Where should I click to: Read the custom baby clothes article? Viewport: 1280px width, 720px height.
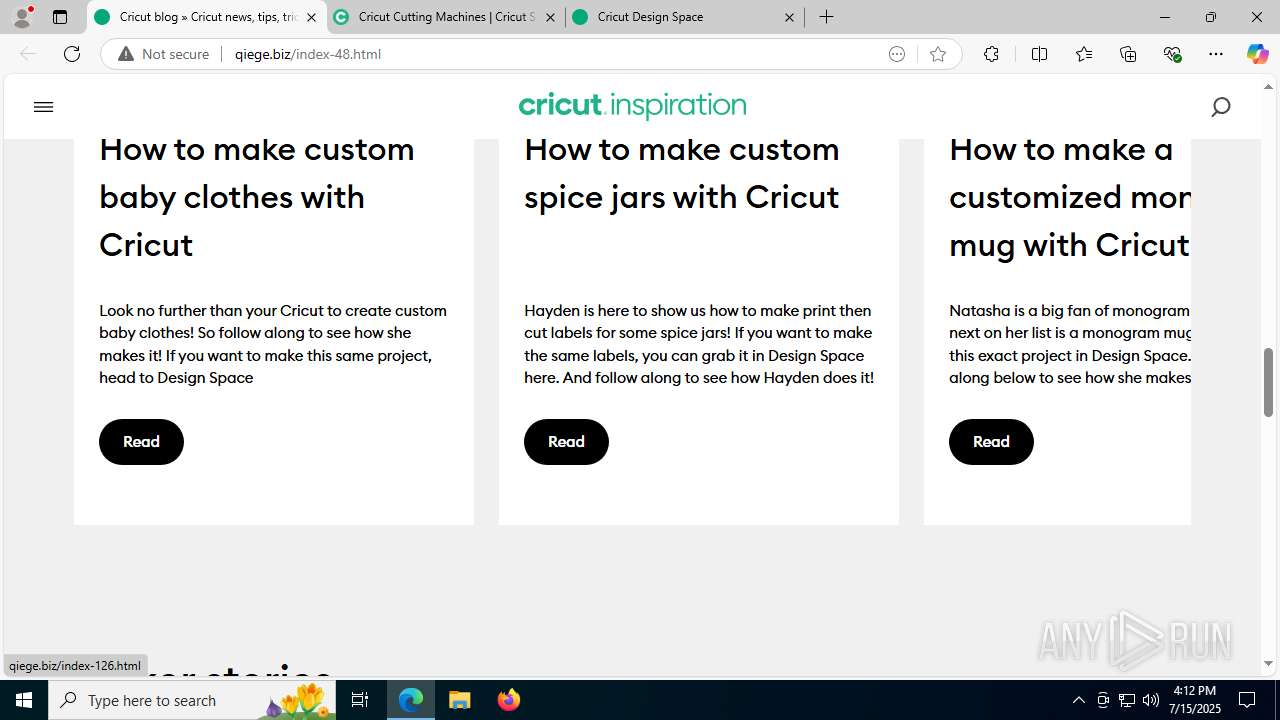tap(141, 442)
